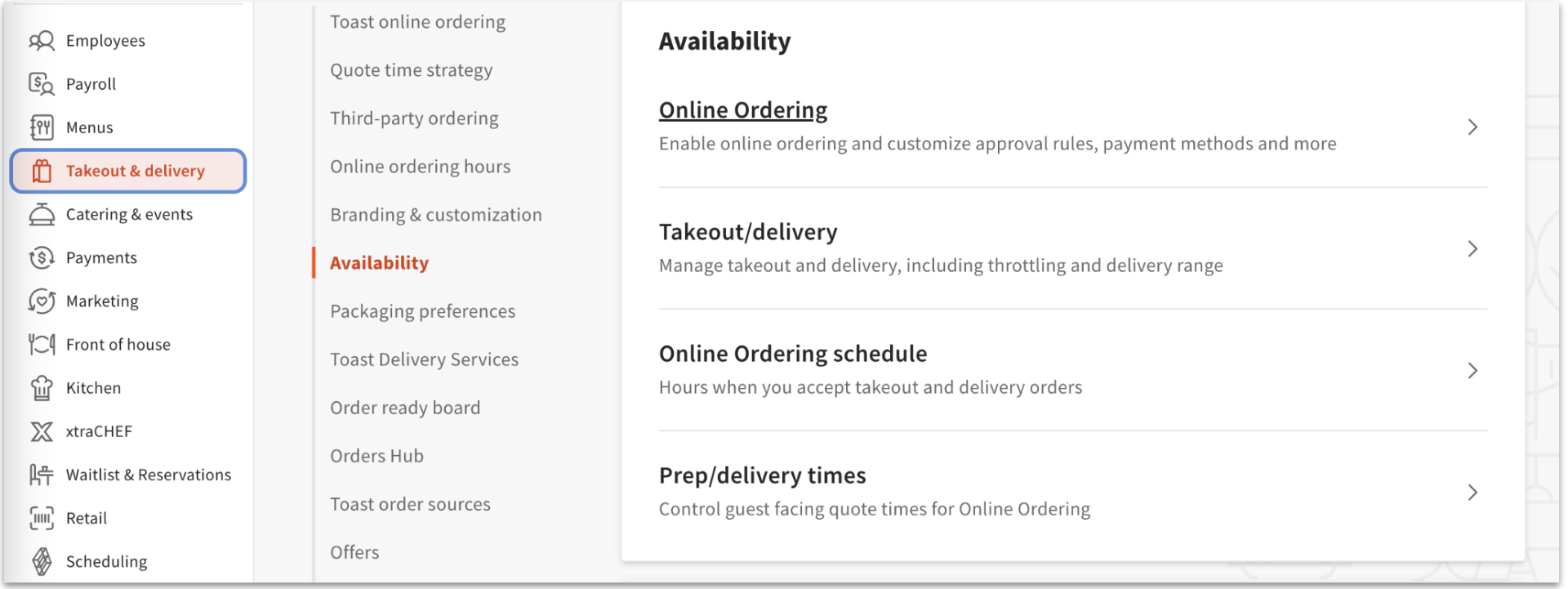Click the Menus fork-and-knife icon

click(42, 127)
